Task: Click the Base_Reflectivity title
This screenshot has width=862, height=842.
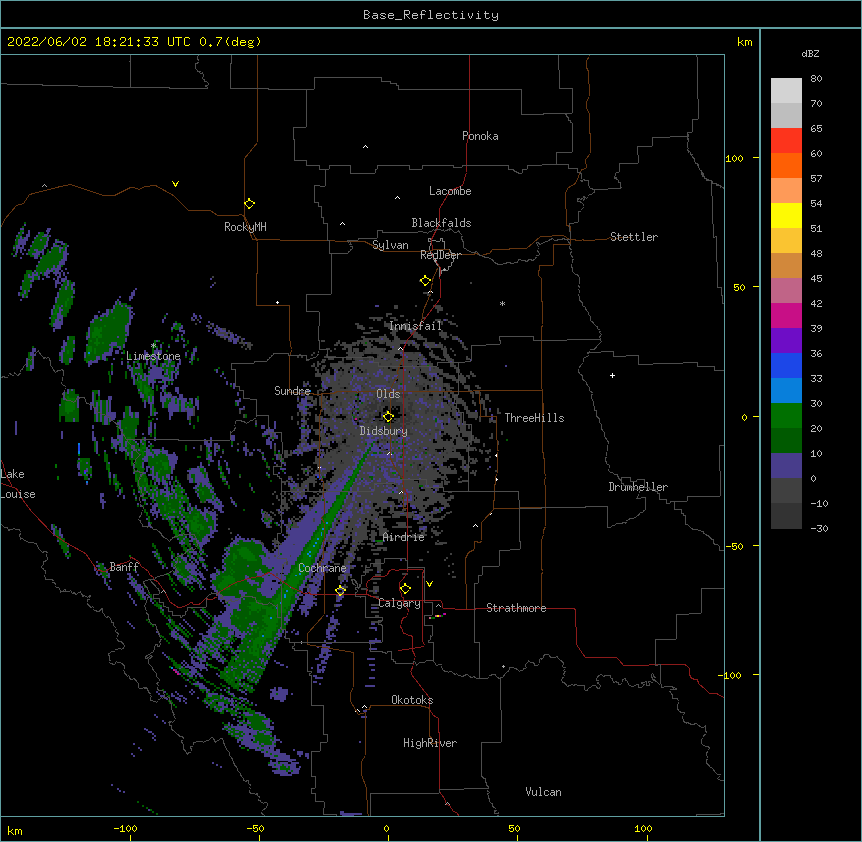Action: 431,15
